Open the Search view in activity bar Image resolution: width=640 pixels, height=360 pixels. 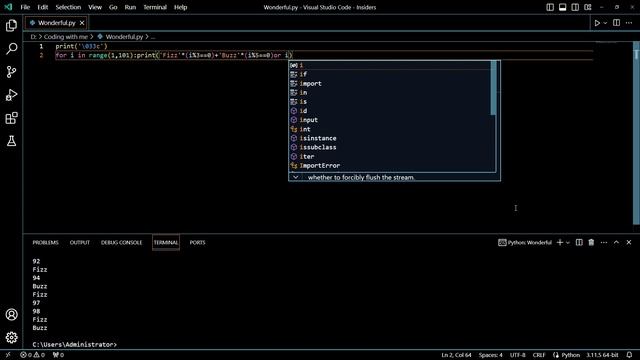coord(11,49)
